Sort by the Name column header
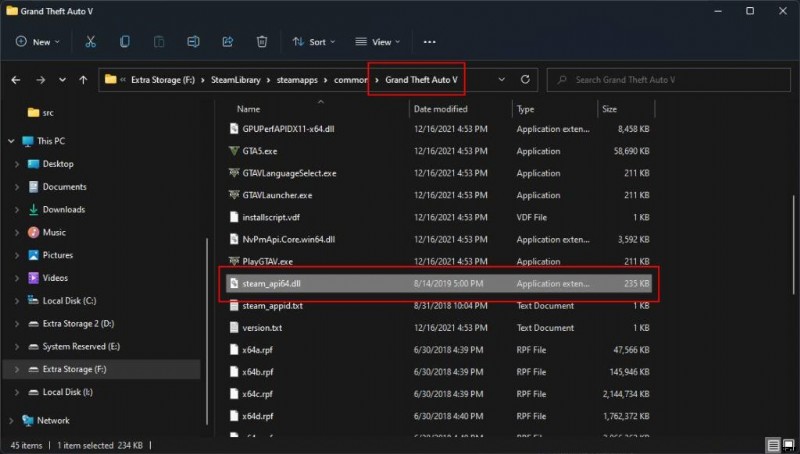The height and width of the screenshot is (454, 800). pyautogui.click(x=248, y=109)
